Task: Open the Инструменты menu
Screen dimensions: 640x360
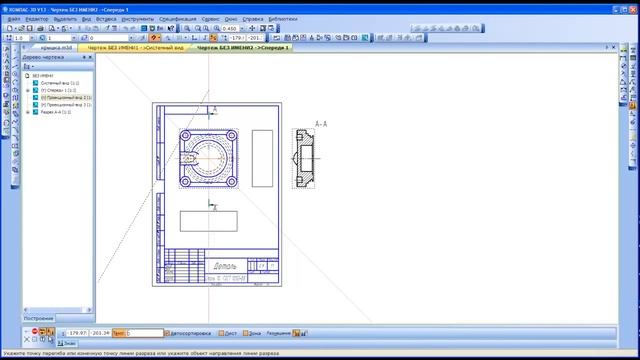Action: (x=138, y=19)
